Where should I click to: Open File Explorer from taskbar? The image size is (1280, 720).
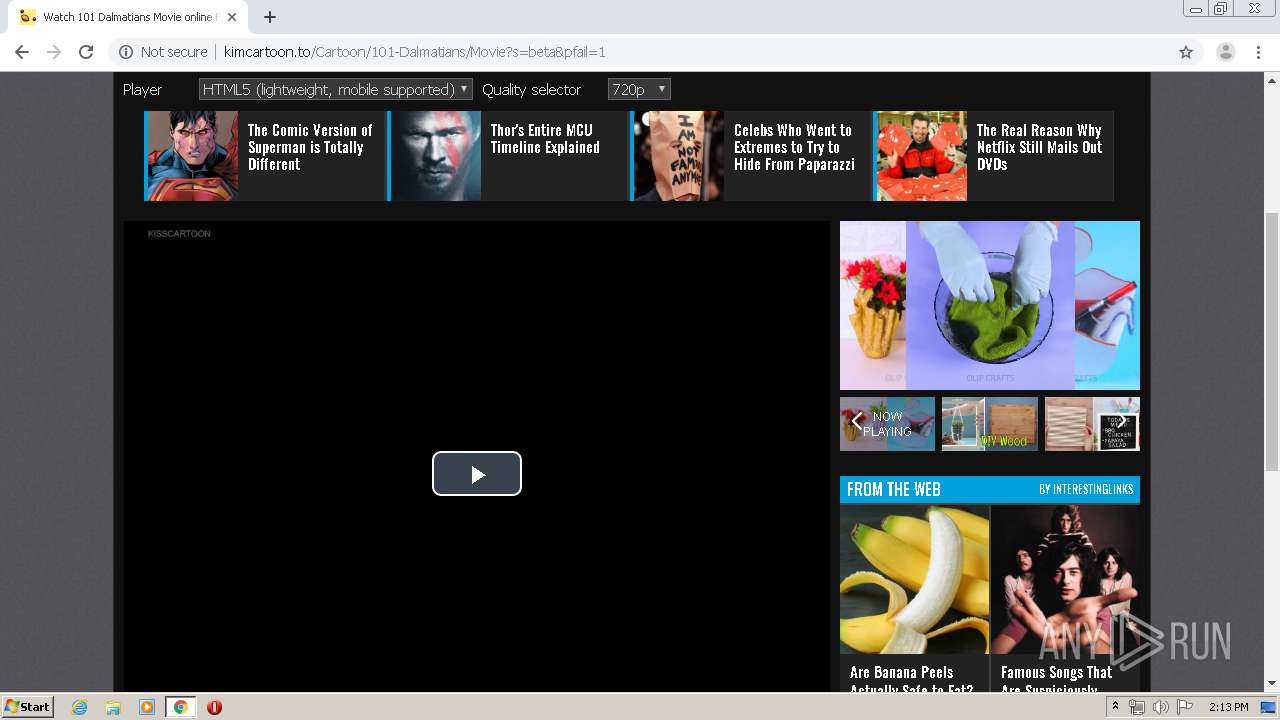click(113, 707)
